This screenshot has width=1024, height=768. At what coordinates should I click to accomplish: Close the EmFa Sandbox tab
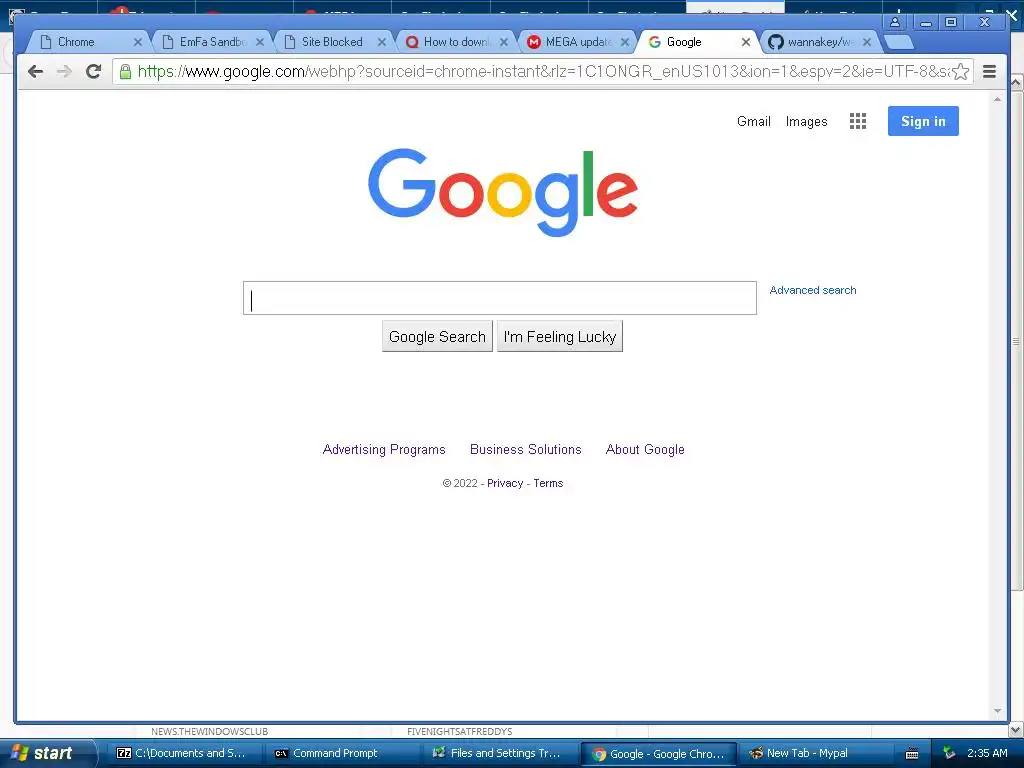(260, 42)
